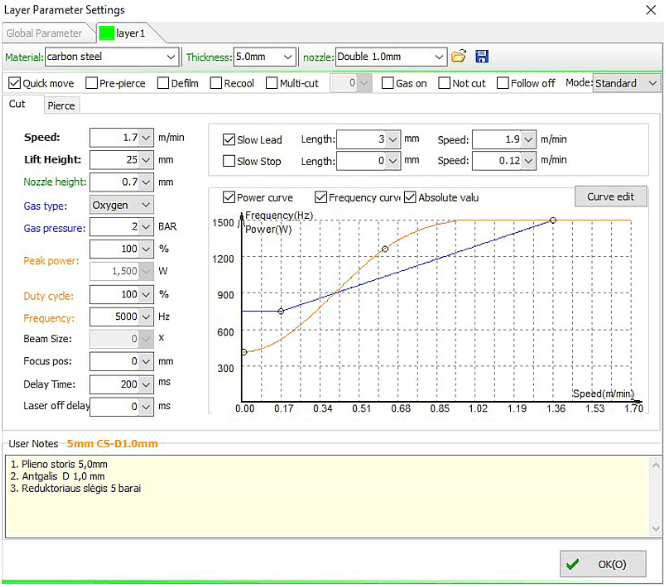Click the Delay Time value field

(115, 384)
